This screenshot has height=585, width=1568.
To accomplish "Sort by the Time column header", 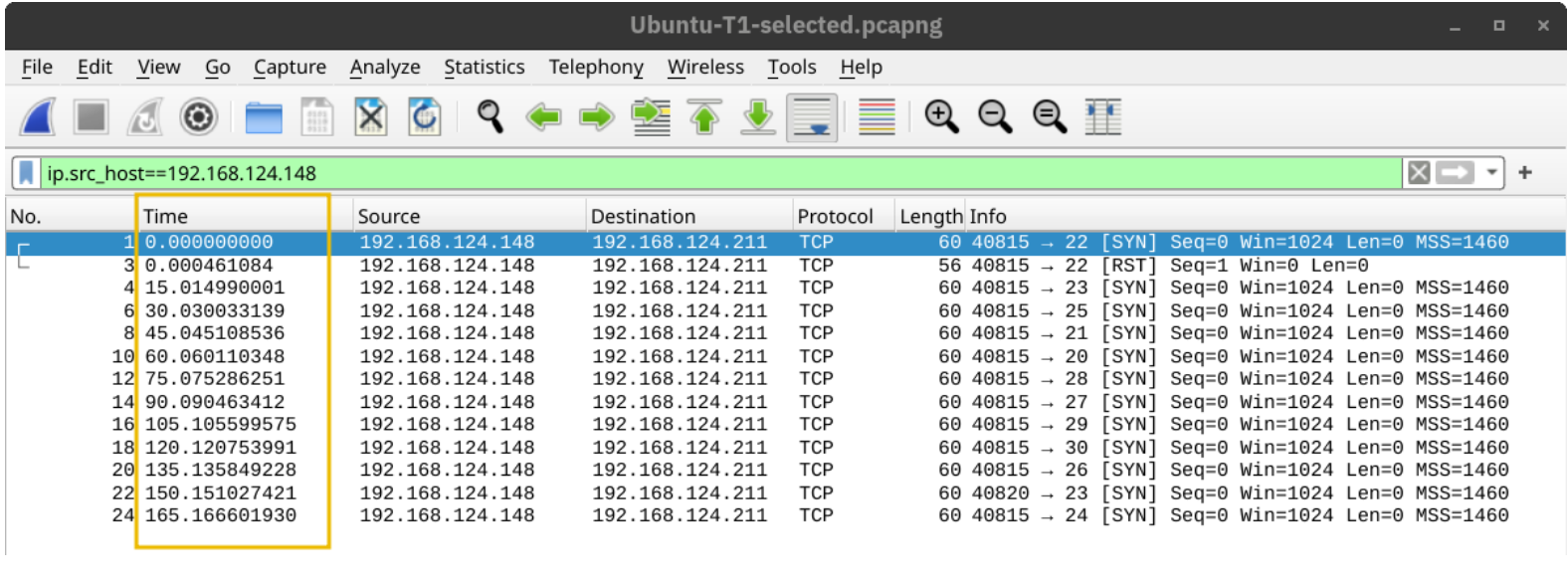I will [x=245, y=216].
